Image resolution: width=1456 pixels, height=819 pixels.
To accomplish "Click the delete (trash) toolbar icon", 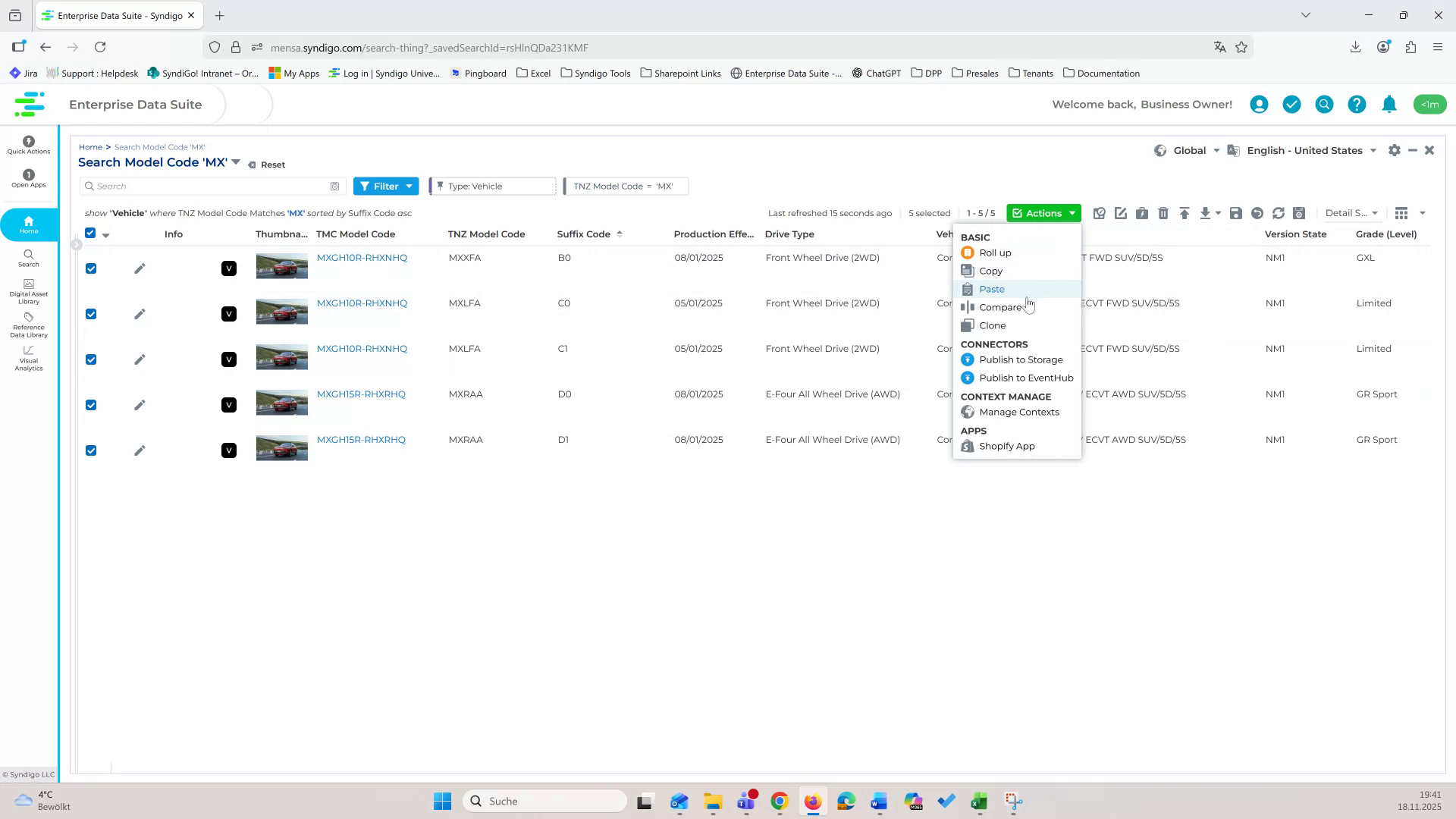I will pos(1164,213).
